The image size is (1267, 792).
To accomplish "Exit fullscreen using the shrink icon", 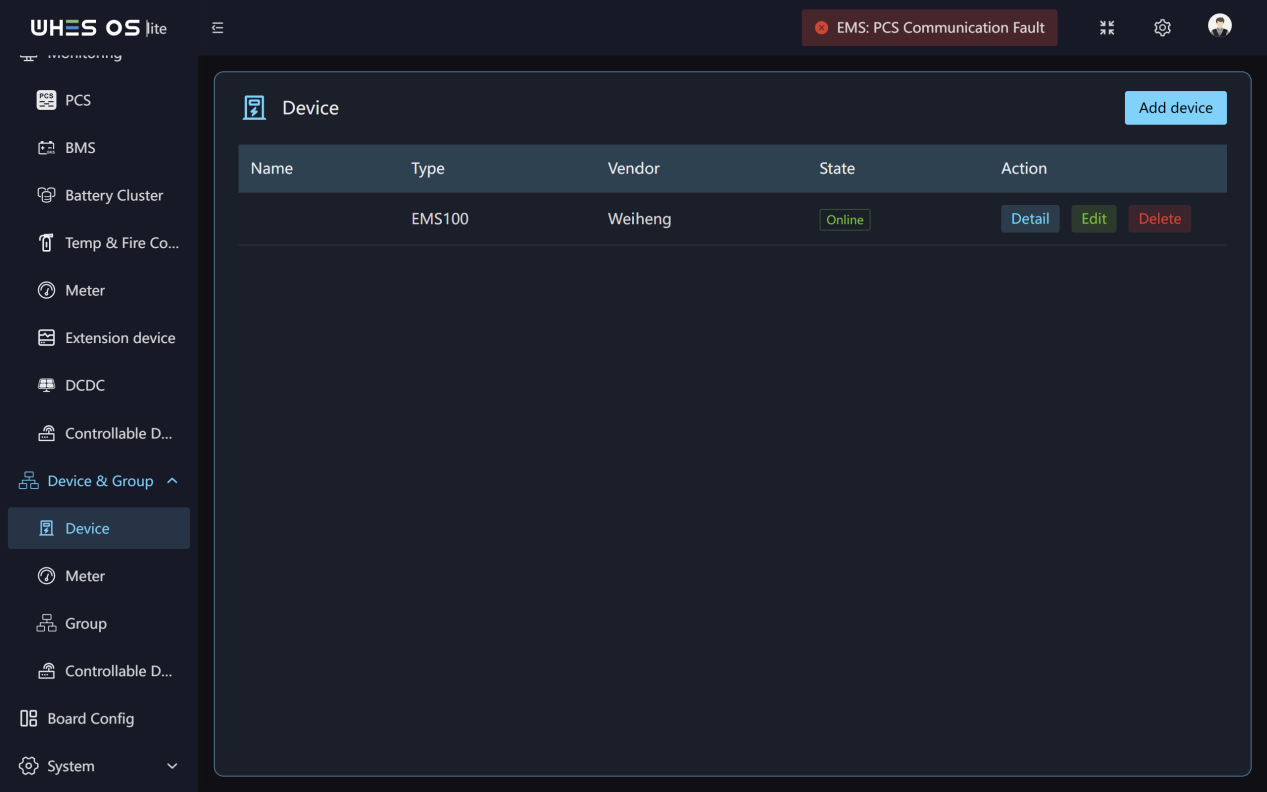I will coord(1107,28).
